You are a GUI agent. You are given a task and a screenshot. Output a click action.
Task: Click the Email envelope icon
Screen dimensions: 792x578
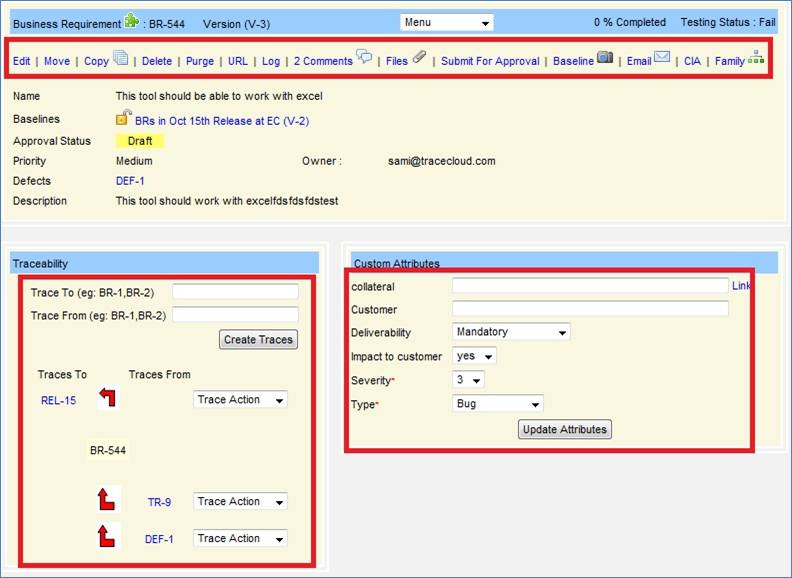[x=662, y=58]
